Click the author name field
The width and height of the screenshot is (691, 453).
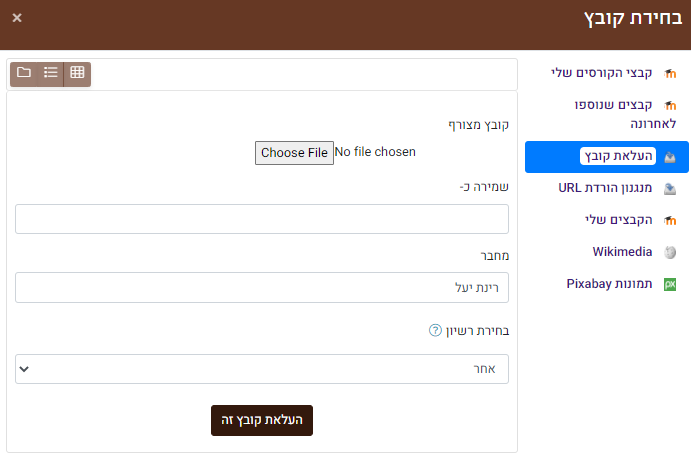[262, 287]
